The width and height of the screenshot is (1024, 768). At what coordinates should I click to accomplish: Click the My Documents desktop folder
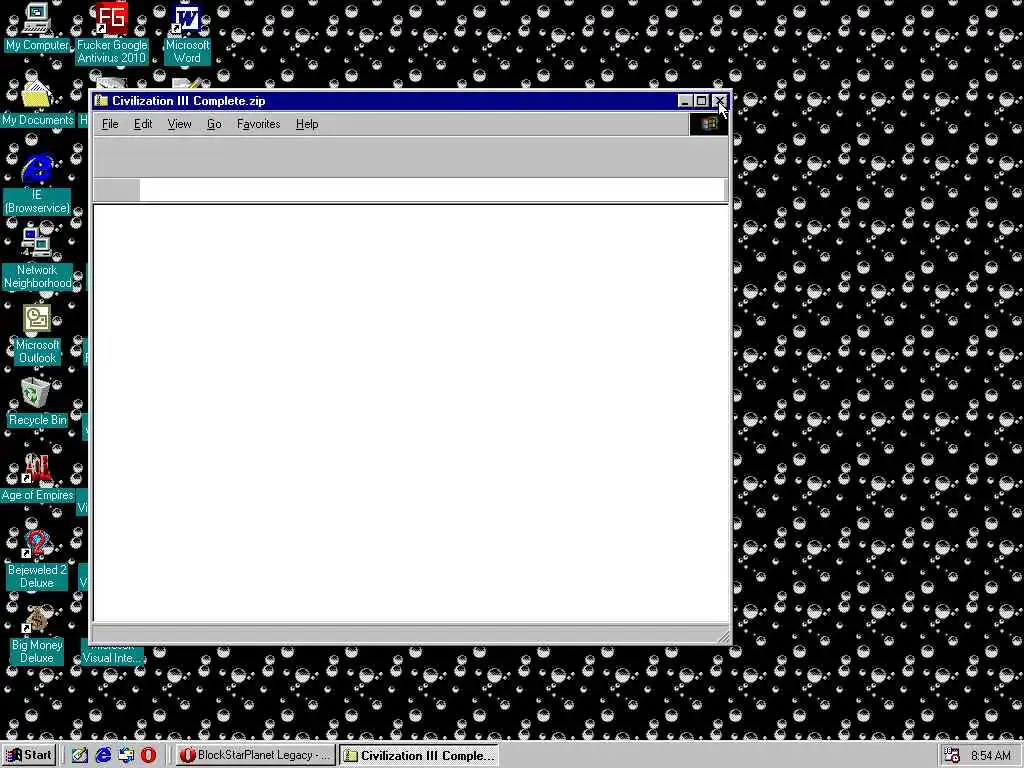tap(37, 102)
